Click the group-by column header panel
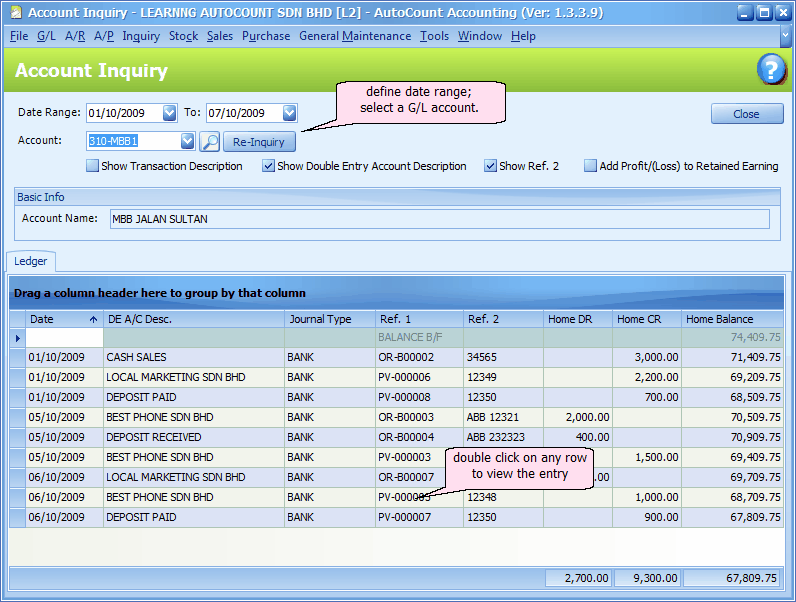Viewport: 796px width, 602px height. click(396, 293)
